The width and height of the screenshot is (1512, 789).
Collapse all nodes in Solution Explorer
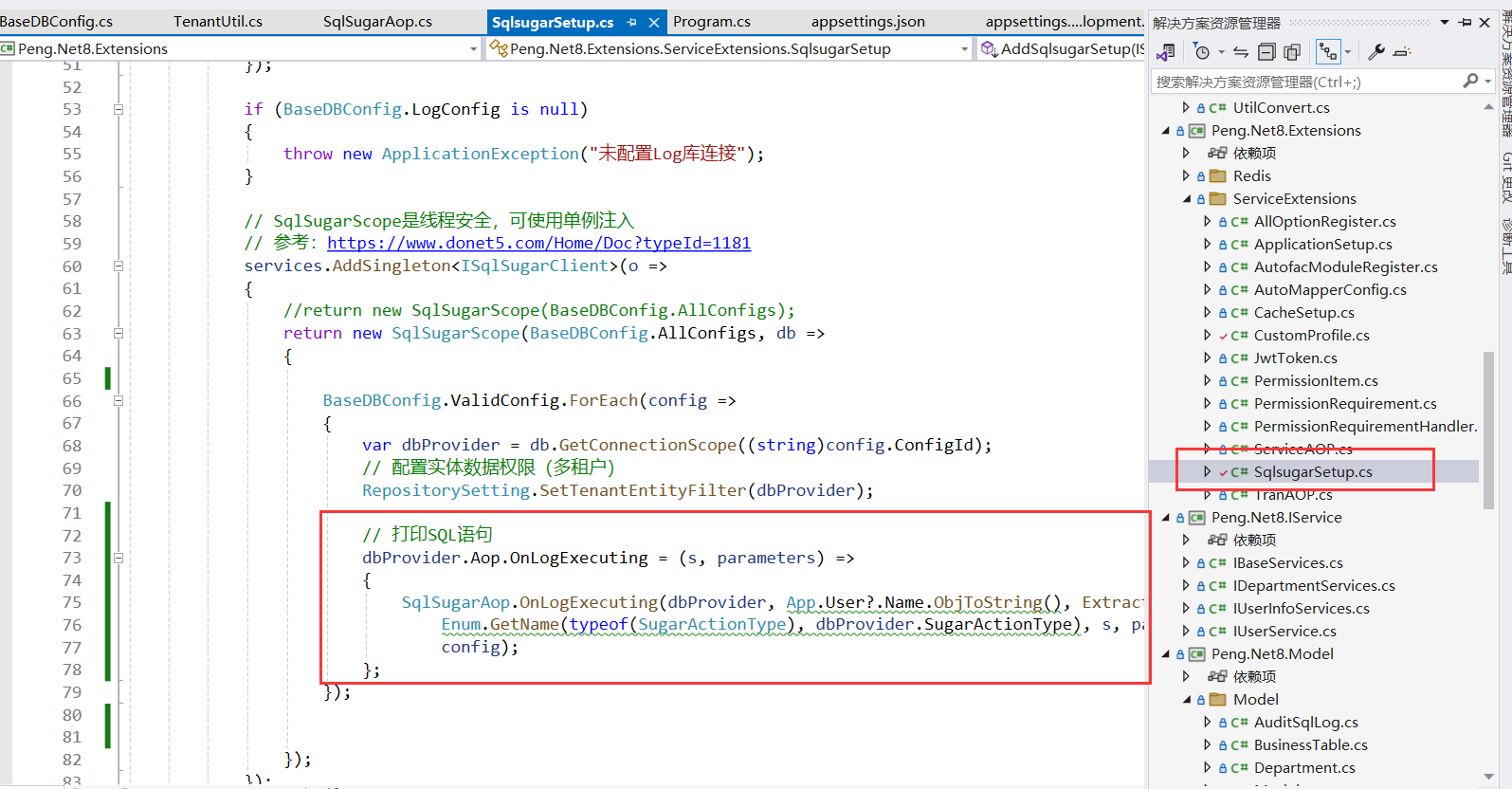[x=1266, y=52]
